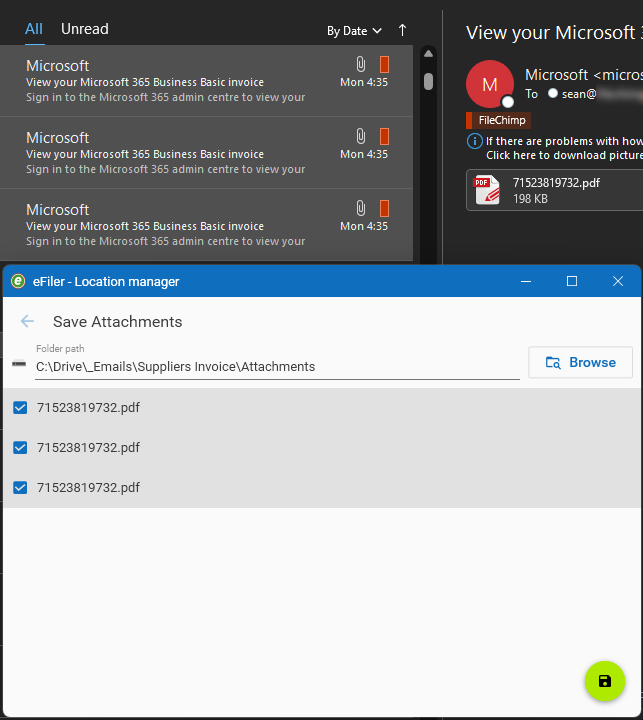Click the 'Click here to download pictures' notice
The height and width of the screenshot is (720, 643).
click(x=564, y=155)
